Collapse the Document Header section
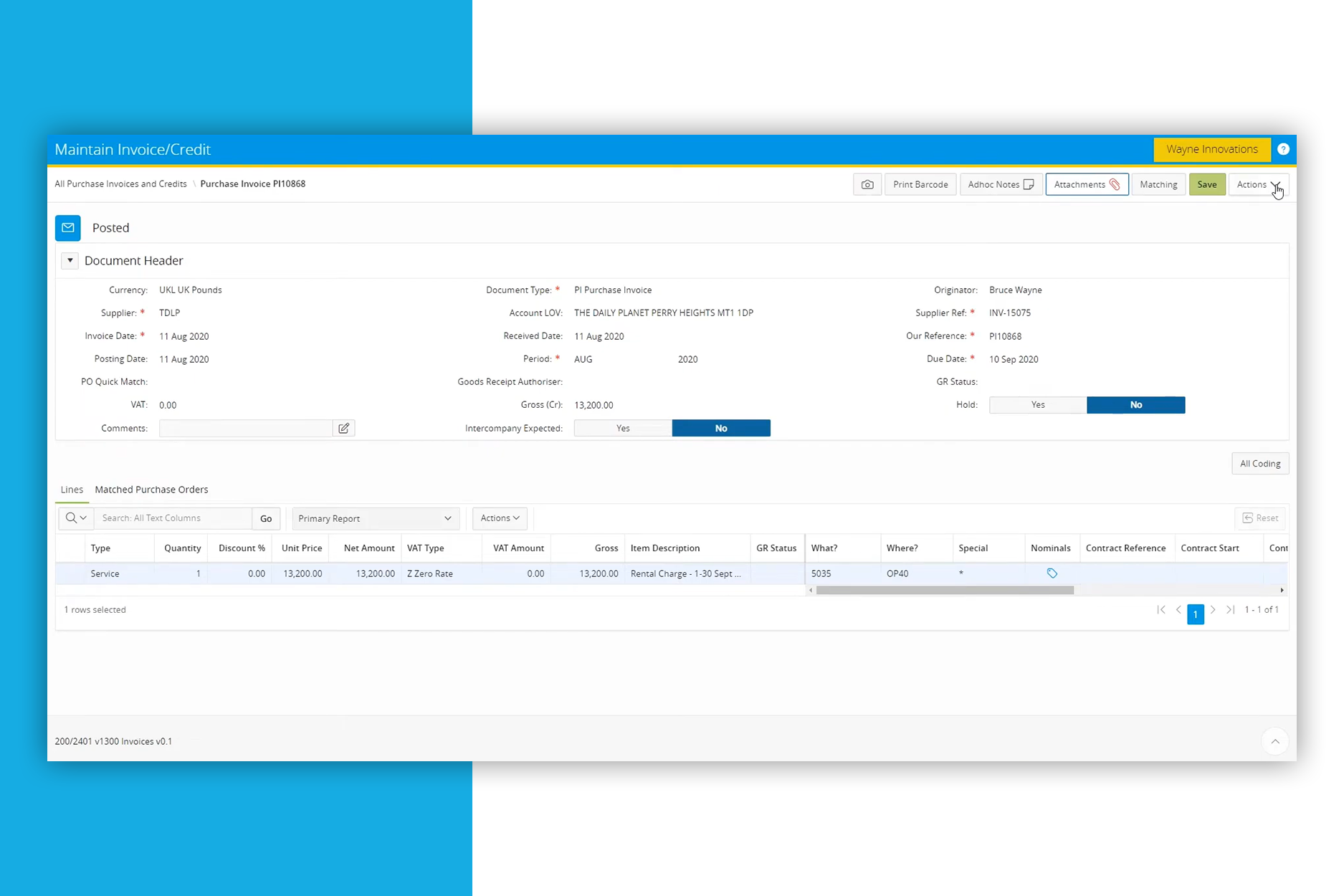Viewport: 1344px width, 896px height. [70, 261]
